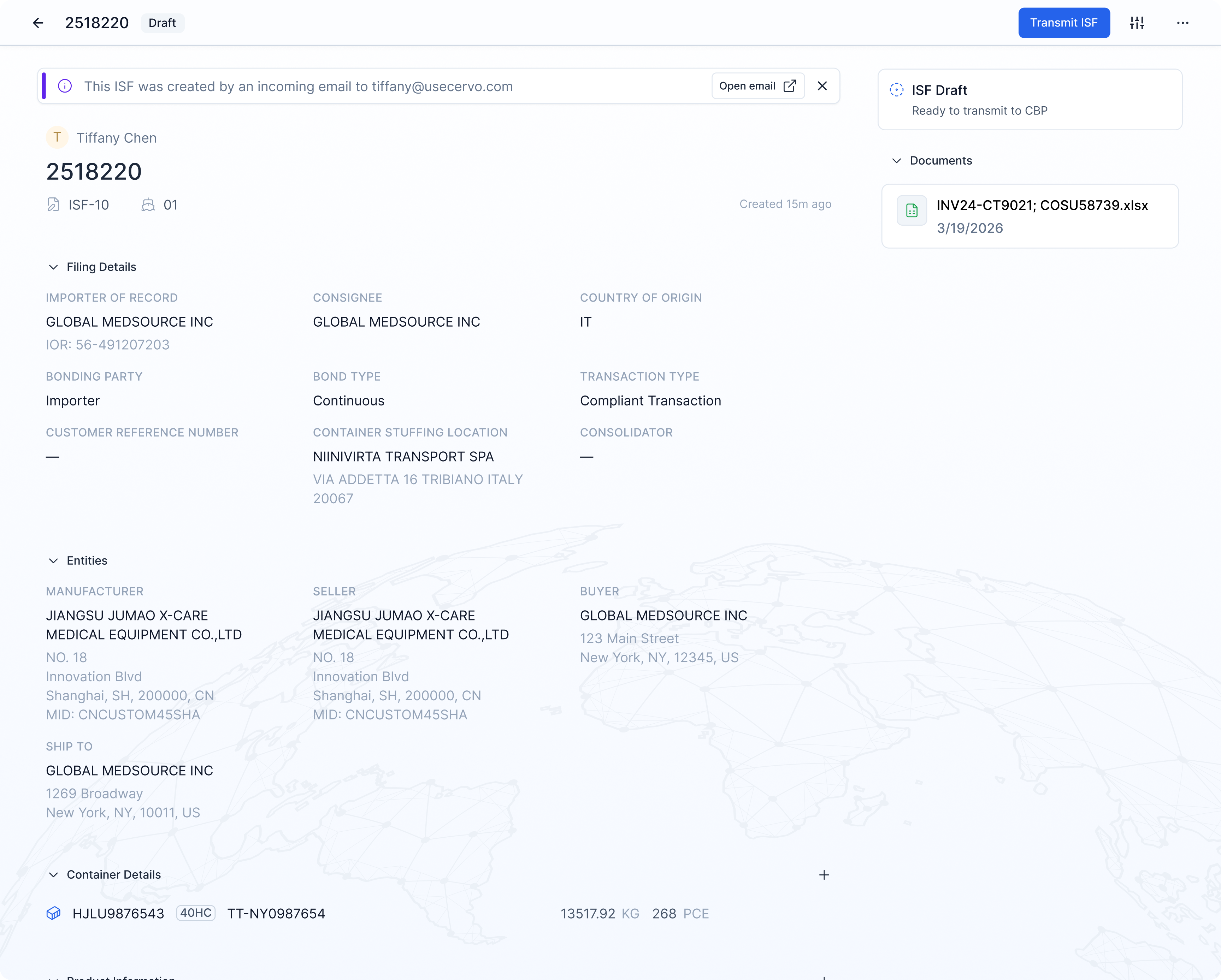Screen dimensions: 1221x980
Task: Click the vessel icon next to 01
Action: click(x=147, y=204)
